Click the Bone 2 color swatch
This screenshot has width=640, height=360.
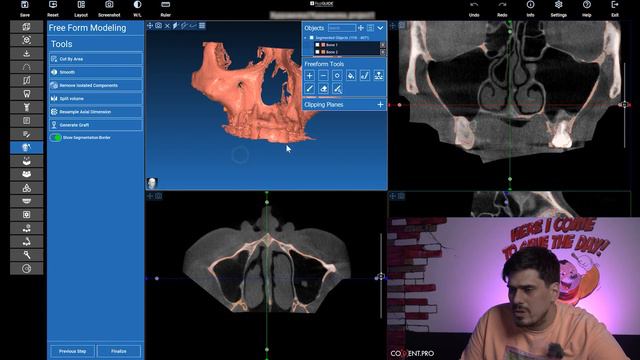pos(323,52)
